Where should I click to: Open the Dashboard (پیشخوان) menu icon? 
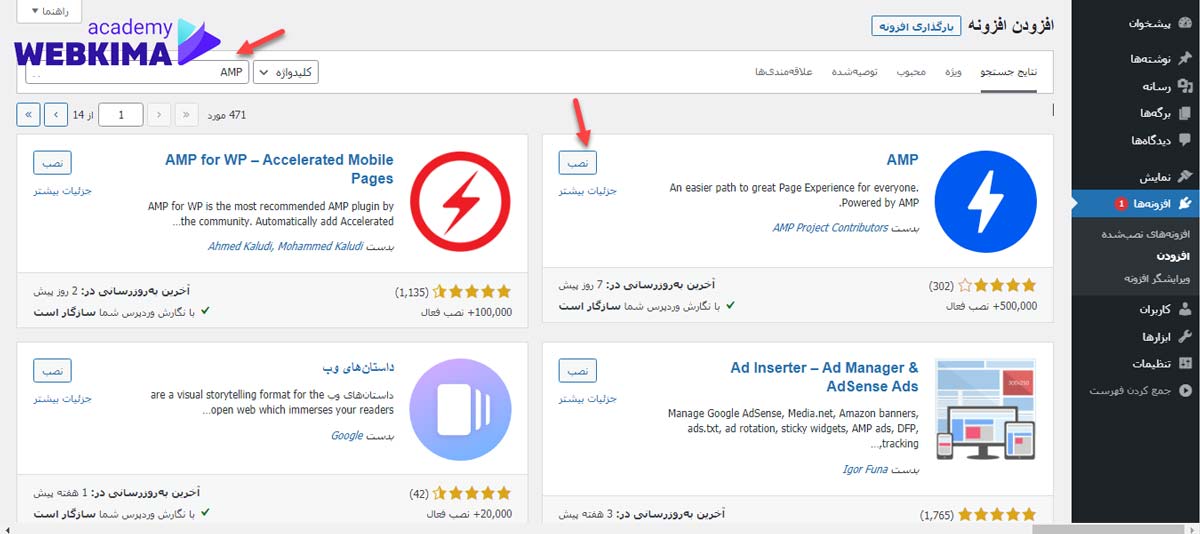pyautogui.click(x=1185, y=23)
